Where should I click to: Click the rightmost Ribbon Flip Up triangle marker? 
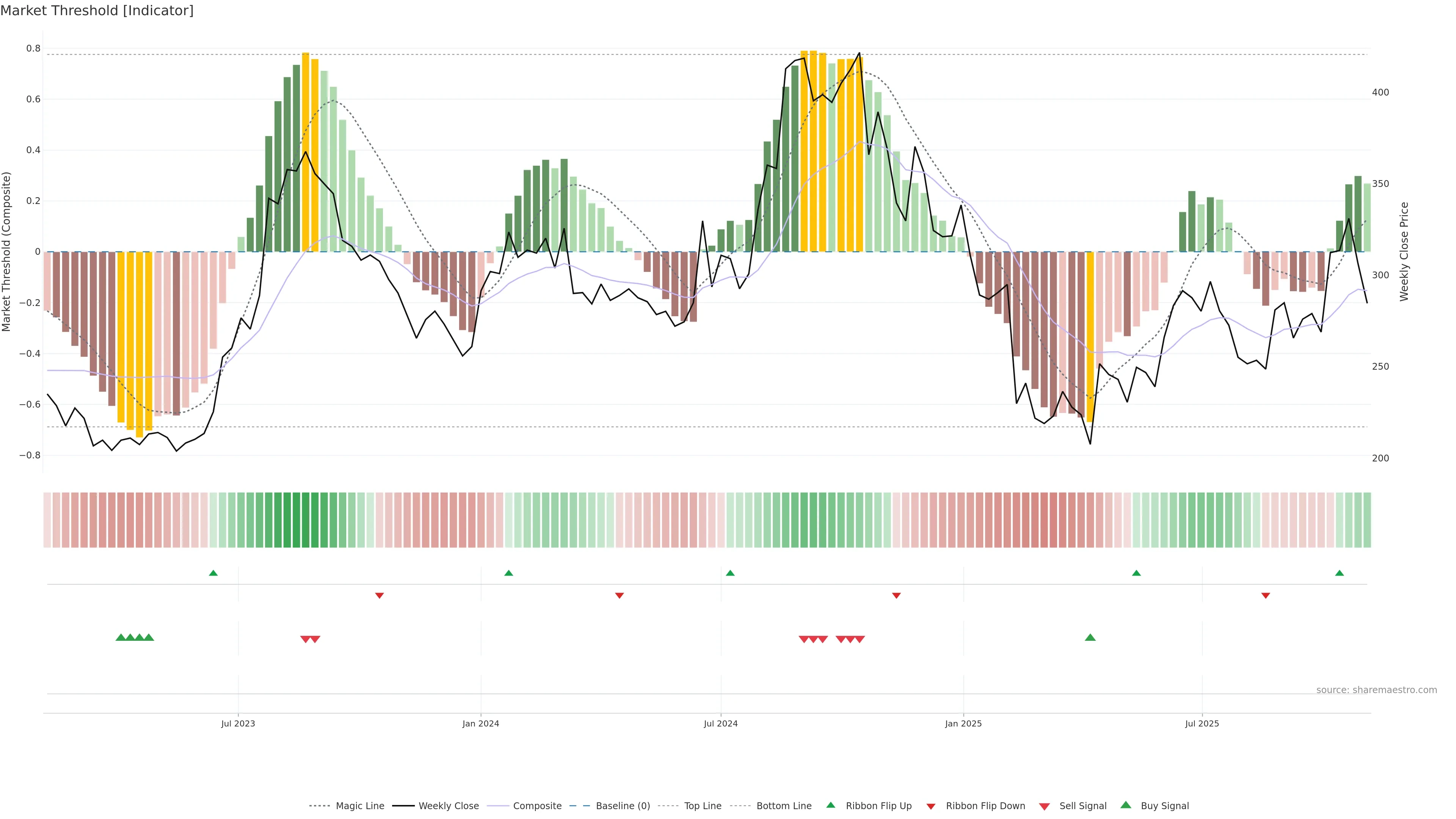pyautogui.click(x=1340, y=573)
